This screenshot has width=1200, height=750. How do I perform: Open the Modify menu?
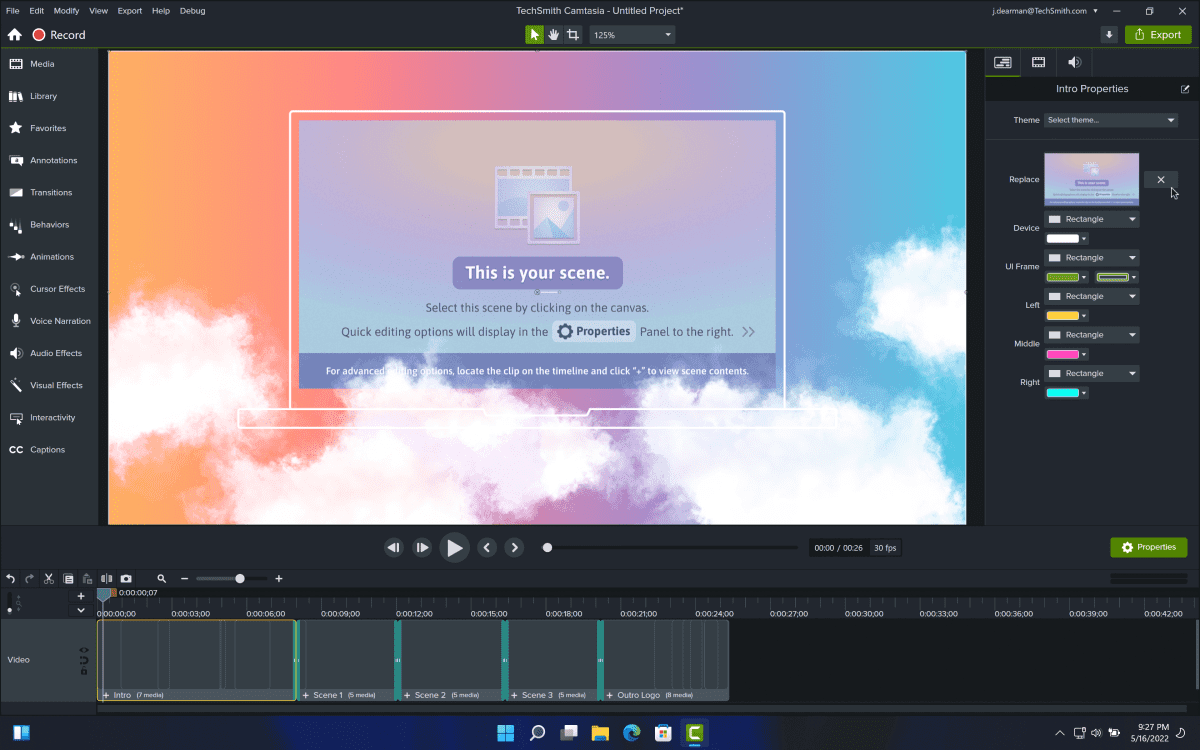(66, 11)
